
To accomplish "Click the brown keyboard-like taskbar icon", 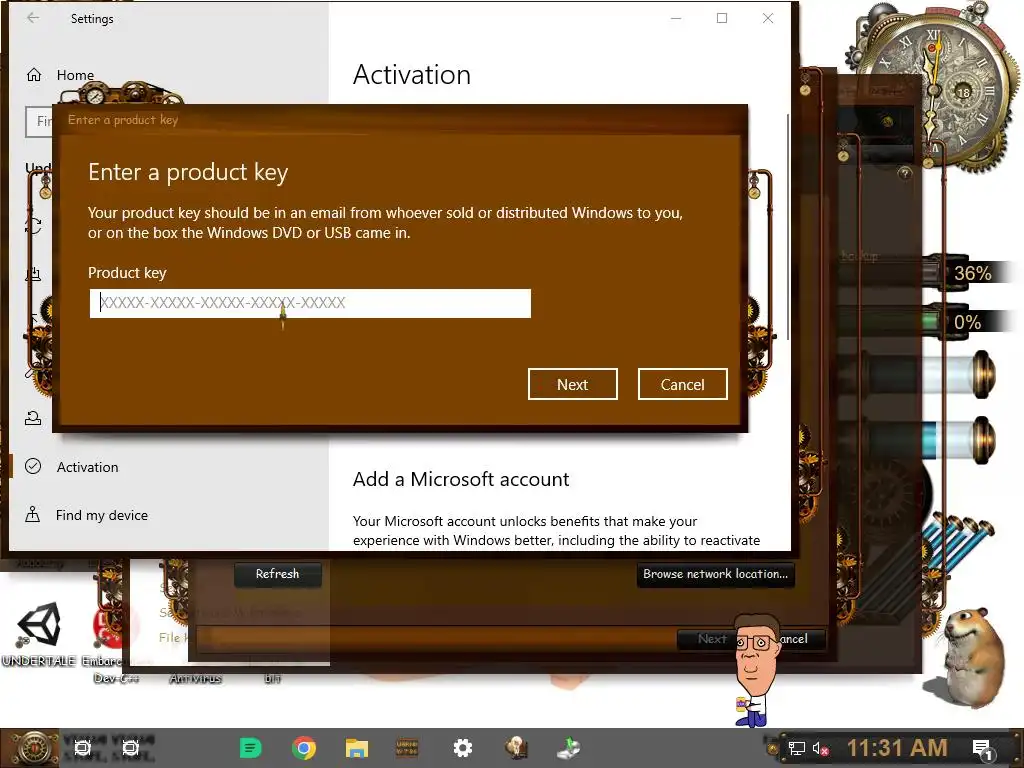I will tap(407, 748).
